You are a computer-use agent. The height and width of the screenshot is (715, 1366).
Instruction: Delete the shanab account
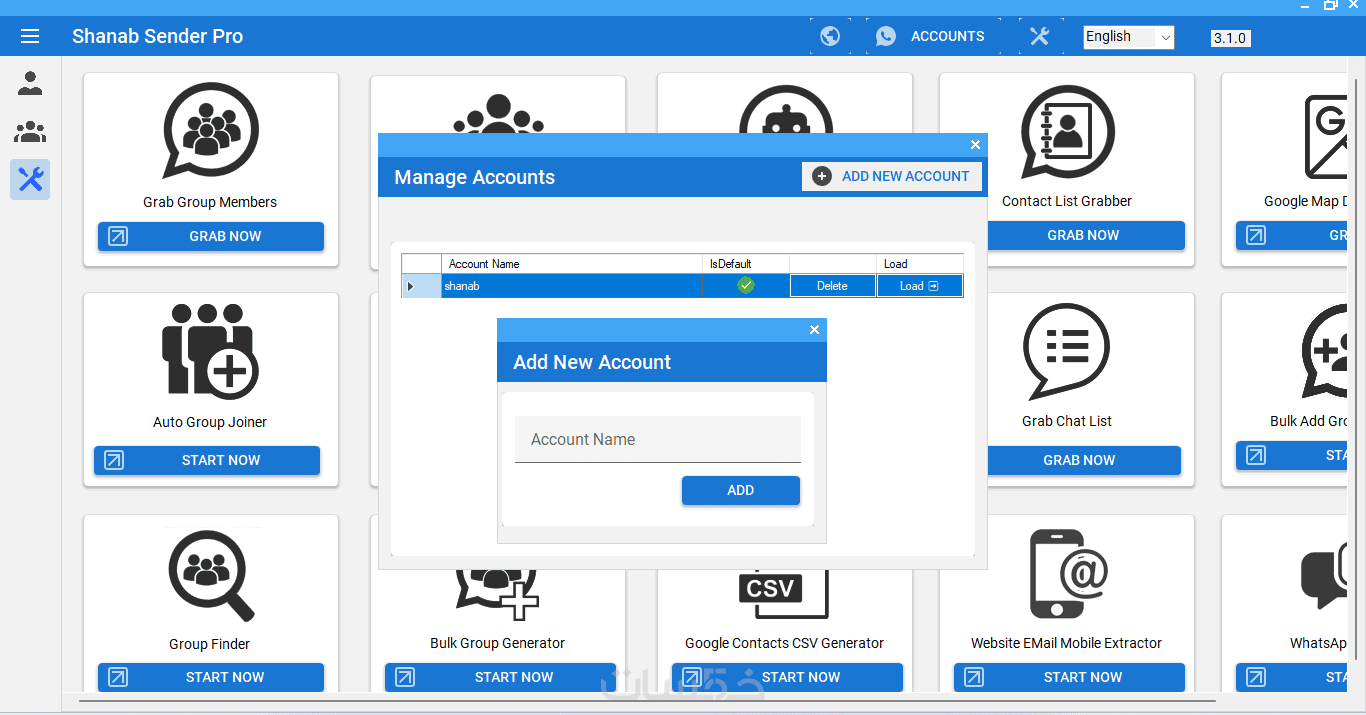coord(832,286)
